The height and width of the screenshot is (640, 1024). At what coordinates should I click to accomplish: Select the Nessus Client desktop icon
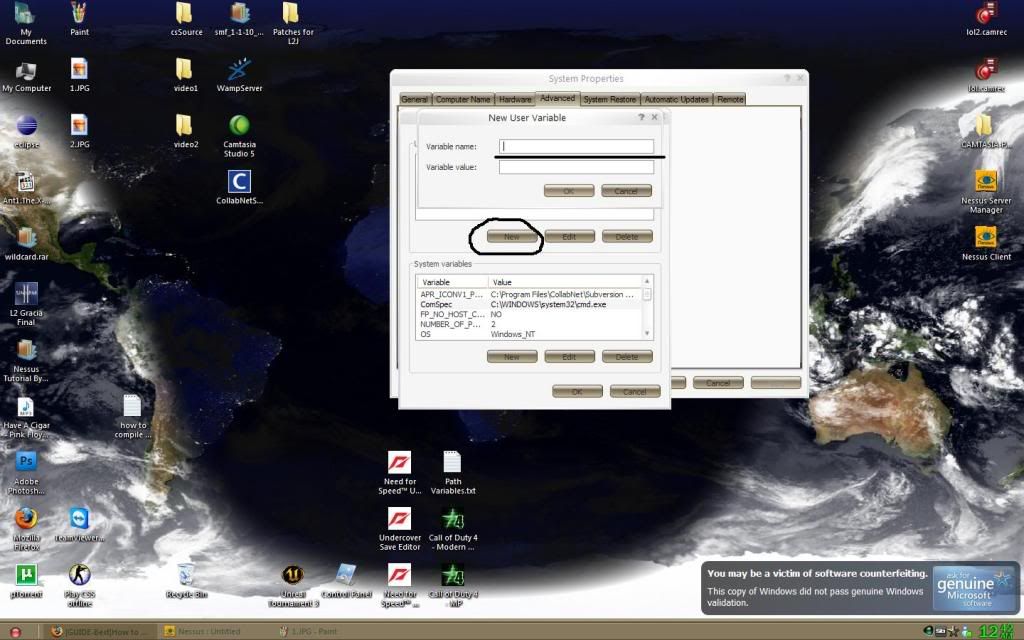(x=986, y=238)
